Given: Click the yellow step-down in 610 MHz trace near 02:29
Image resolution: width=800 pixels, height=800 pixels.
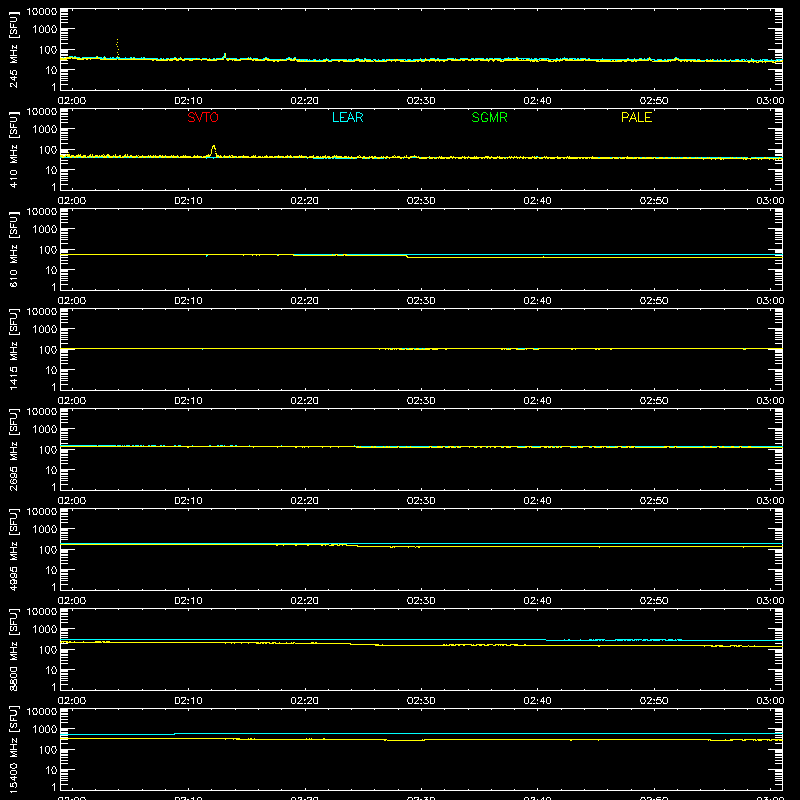Looking at the screenshot, I should 407,256.
